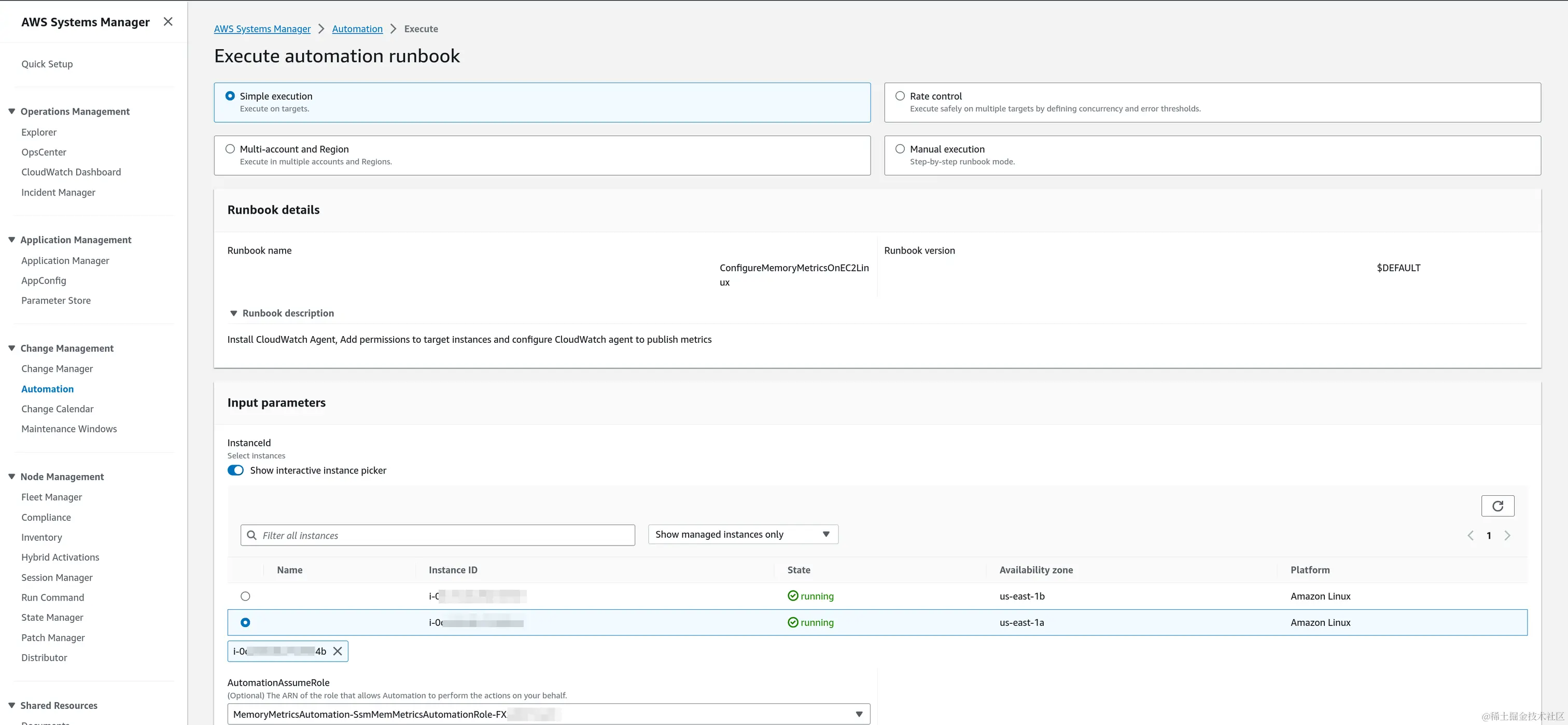
Task: Open the AutomationAssumeRole dropdown
Action: (x=548, y=714)
